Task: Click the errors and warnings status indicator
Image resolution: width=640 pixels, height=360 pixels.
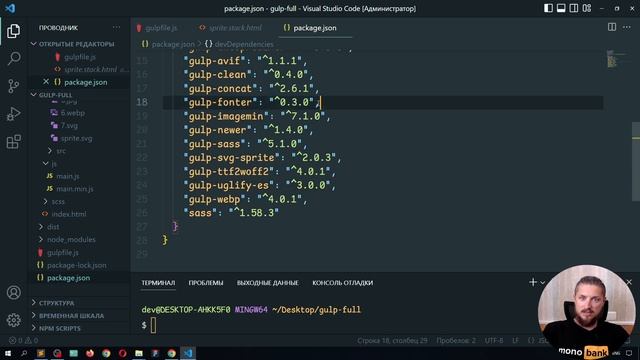Action: [24, 340]
